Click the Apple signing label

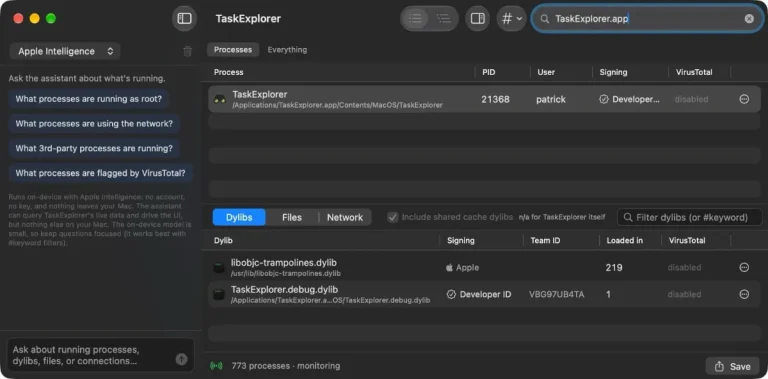tap(462, 268)
